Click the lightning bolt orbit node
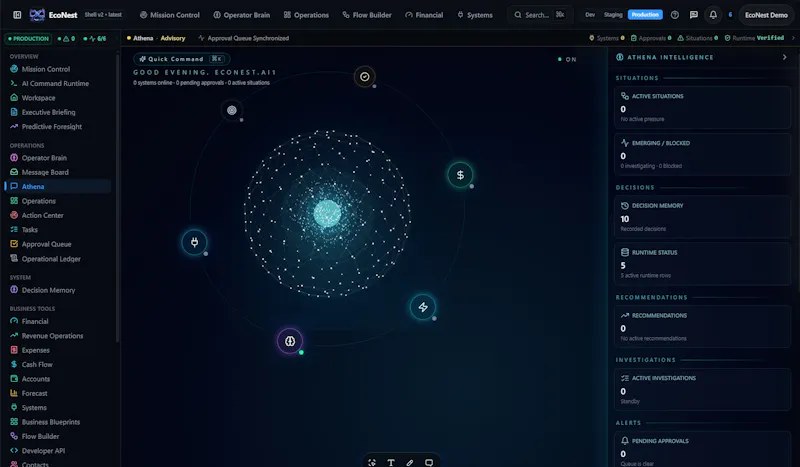The height and width of the screenshot is (467, 800). click(x=423, y=307)
